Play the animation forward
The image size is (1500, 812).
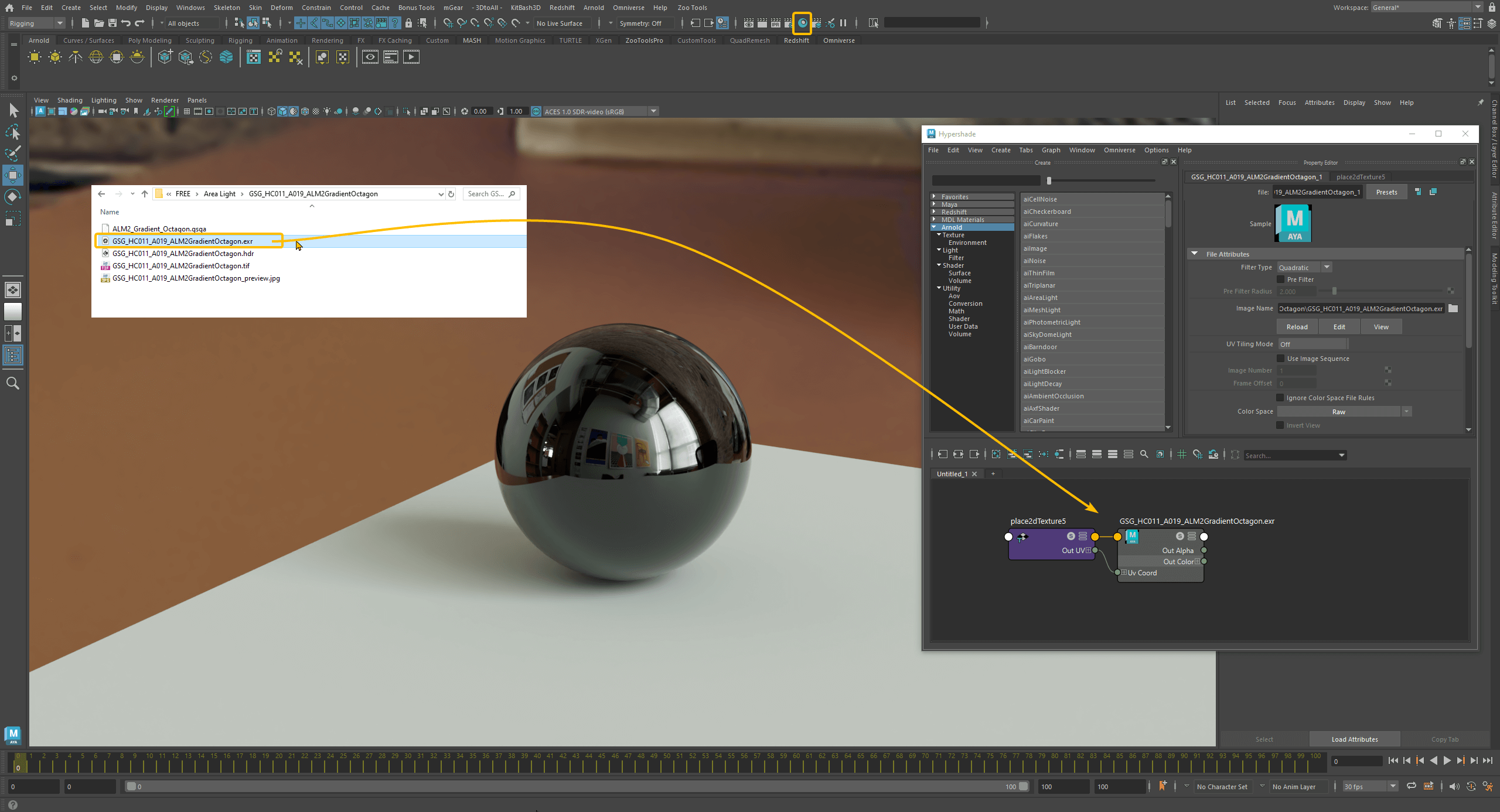pyautogui.click(x=1447, y=760)
